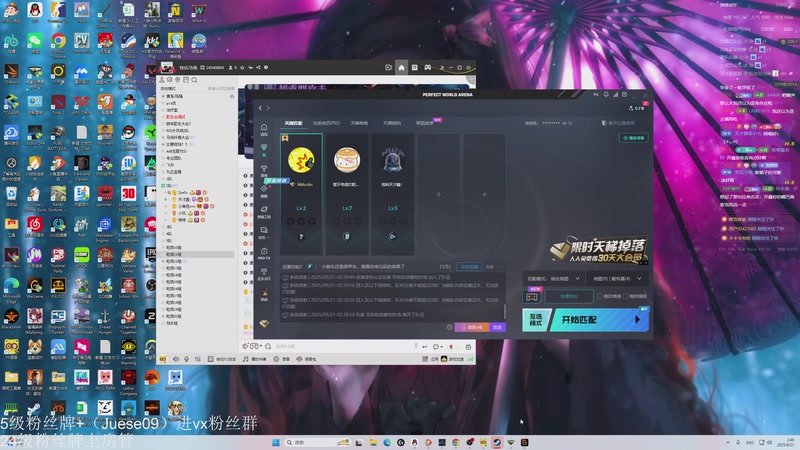
Task: Click the NEW gamepad icon button above 互选模式
Action: (532, 296)
